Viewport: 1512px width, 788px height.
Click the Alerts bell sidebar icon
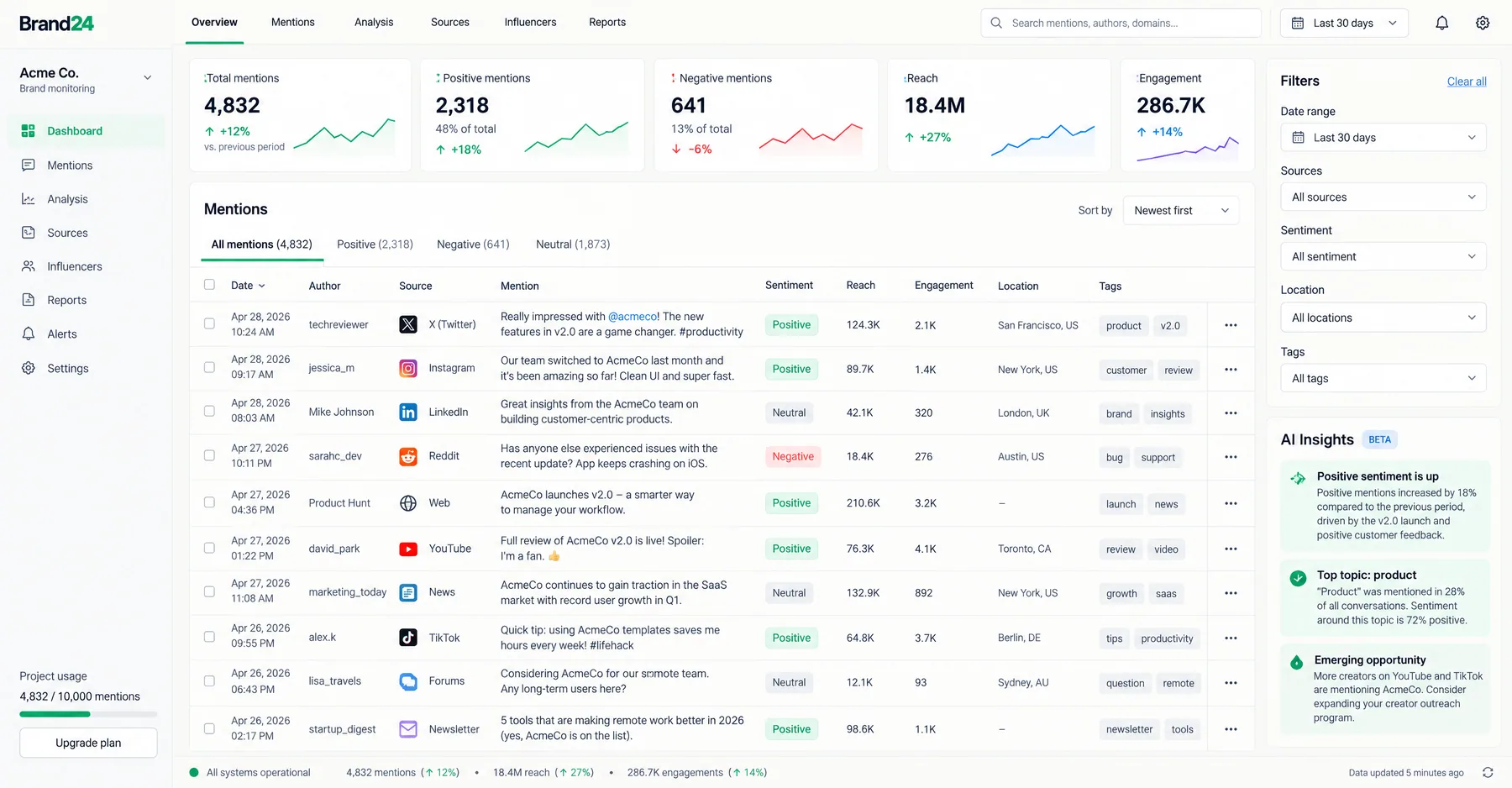click(29, 334)
